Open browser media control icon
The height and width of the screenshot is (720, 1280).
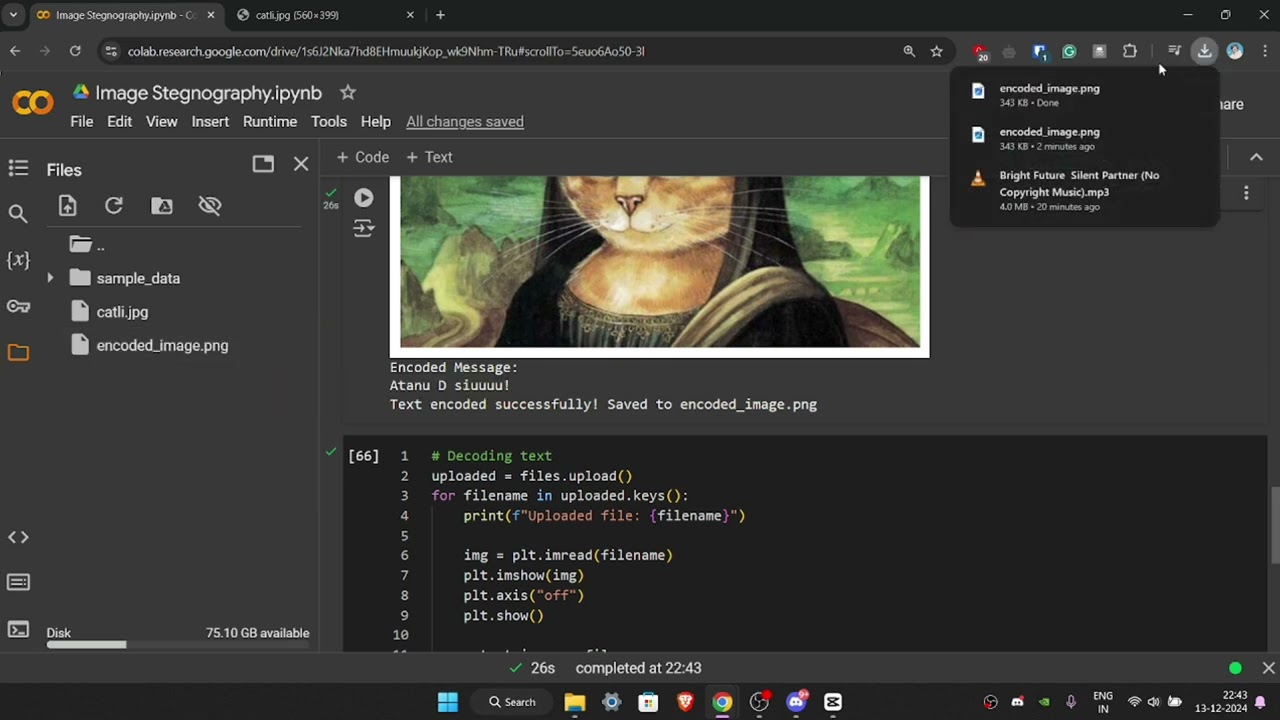pyautogui.click(x=1174, y=51)
